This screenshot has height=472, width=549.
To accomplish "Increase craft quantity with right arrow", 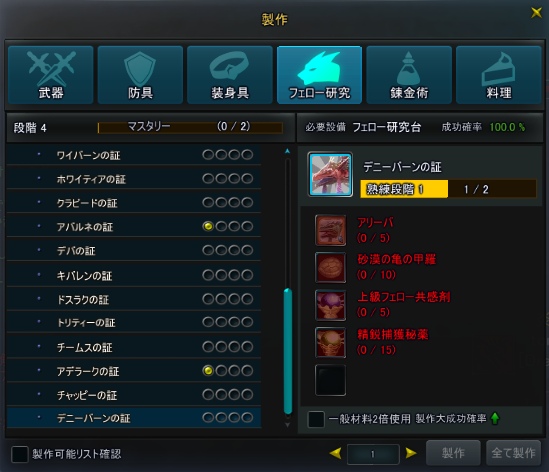I will pos(411,453).
